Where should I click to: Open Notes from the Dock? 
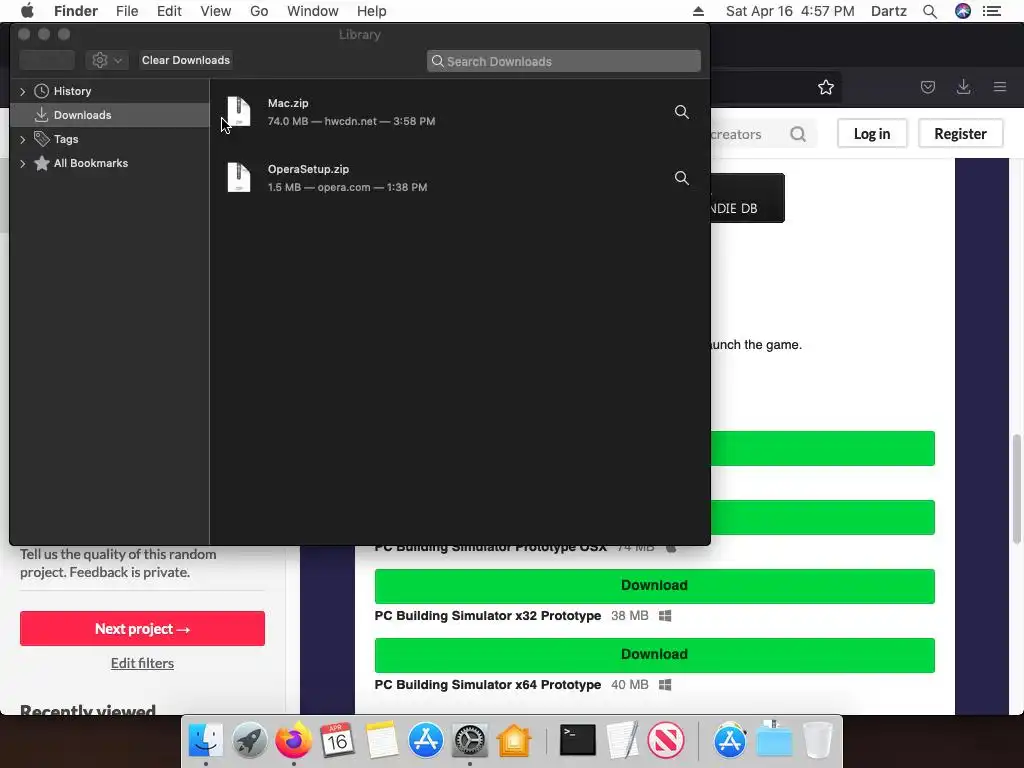(381, 741)
